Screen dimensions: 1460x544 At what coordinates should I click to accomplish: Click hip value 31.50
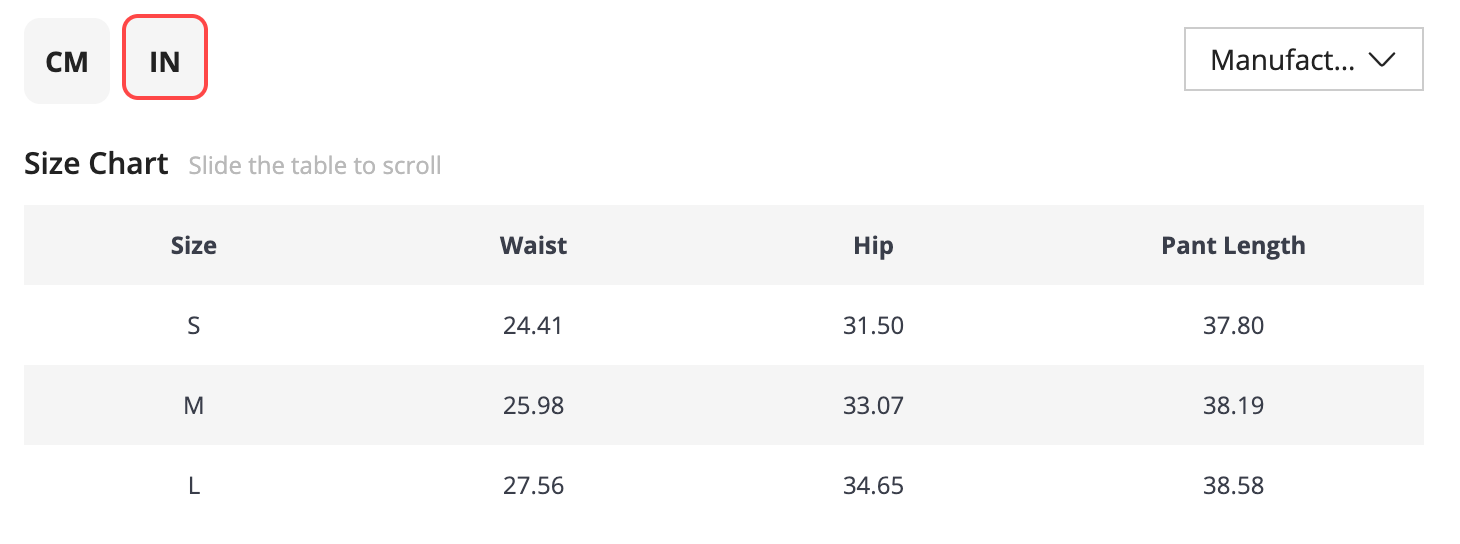[x=874, y=325]
